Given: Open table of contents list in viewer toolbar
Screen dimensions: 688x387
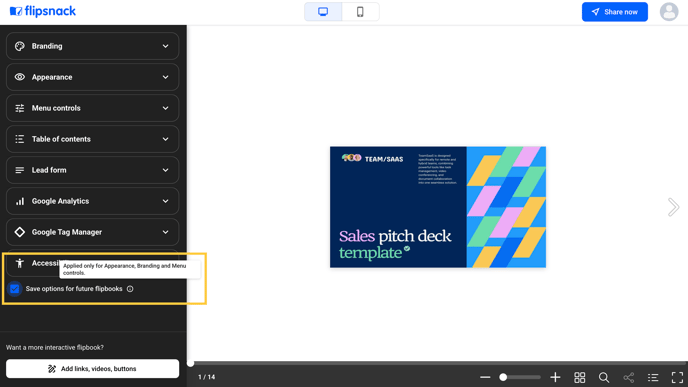Looking at the screenshot, I should pyautogui.click(x=653, y=377).
